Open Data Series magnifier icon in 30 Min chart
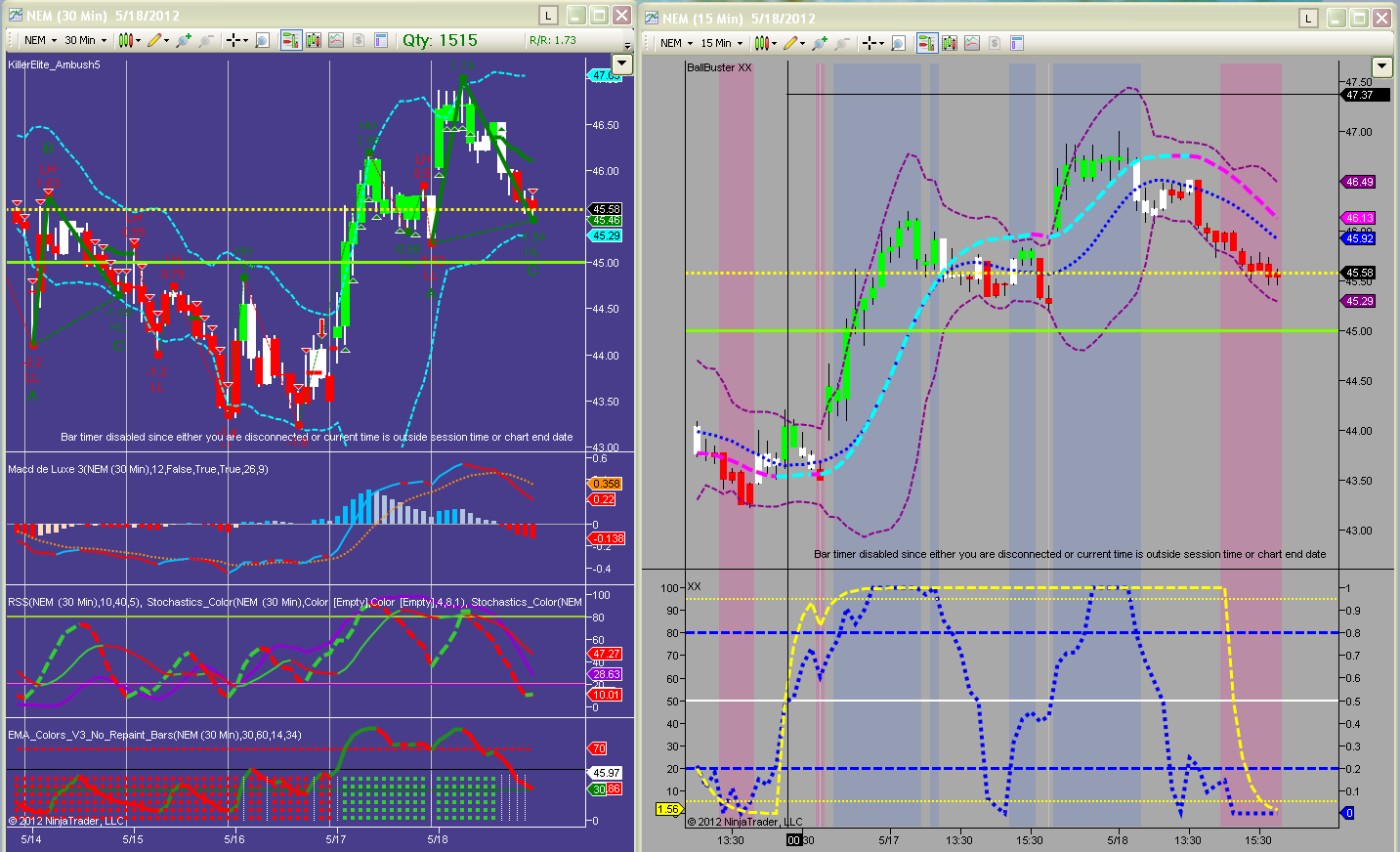 [262, 40]
